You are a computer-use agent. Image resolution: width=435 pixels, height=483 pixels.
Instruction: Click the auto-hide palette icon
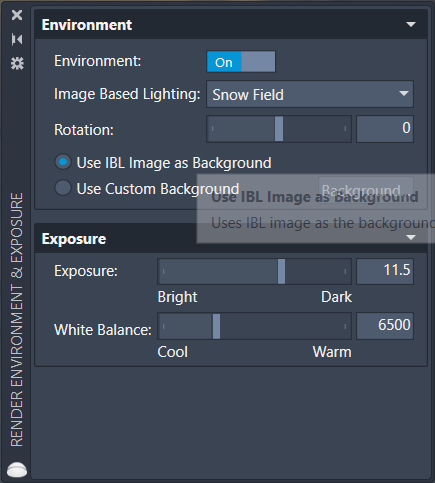click(x=17, y=39)
